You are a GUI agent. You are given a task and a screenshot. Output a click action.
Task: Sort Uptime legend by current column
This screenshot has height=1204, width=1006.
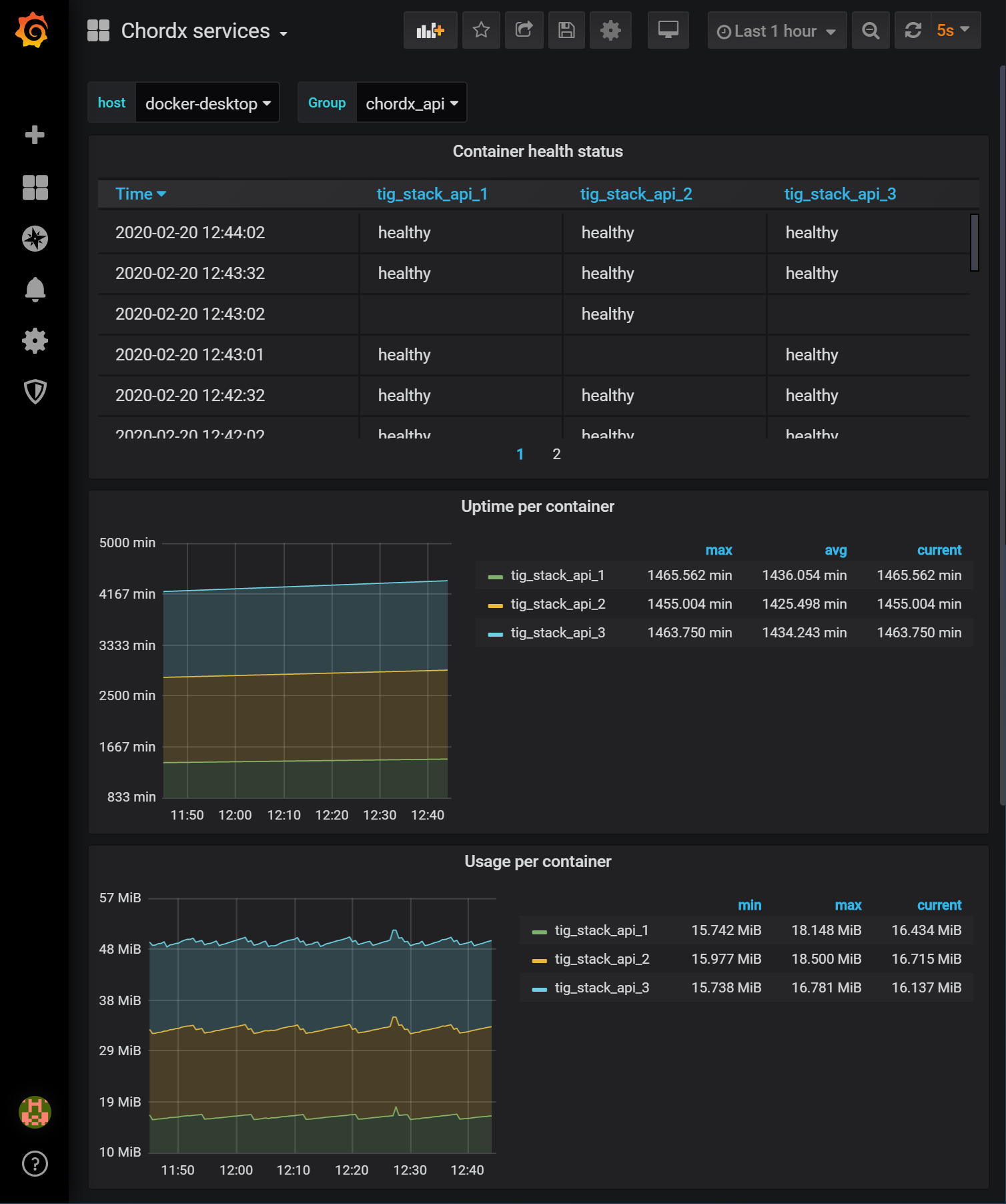coord(939,551)
